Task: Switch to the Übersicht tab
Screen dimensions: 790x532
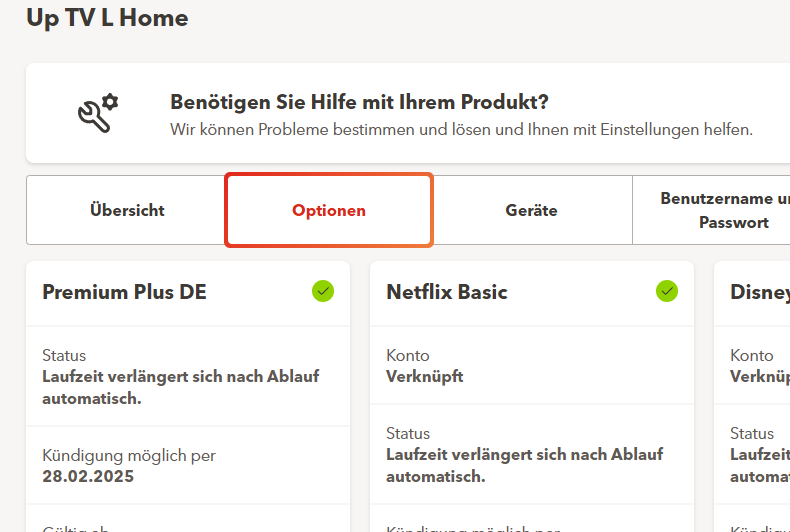Action: (127, 211)
